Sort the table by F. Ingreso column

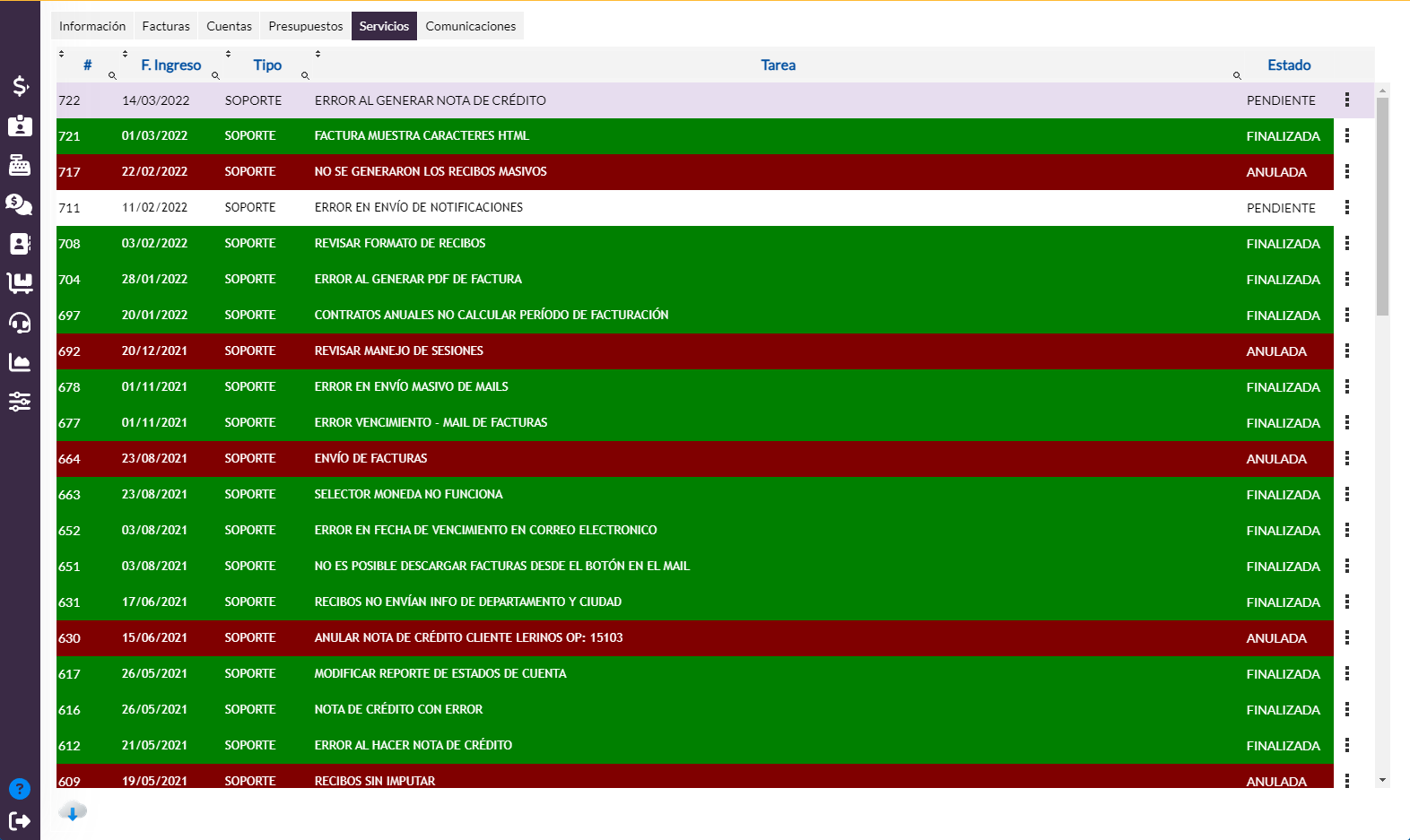pyautogui.click(x=170, y=65)
